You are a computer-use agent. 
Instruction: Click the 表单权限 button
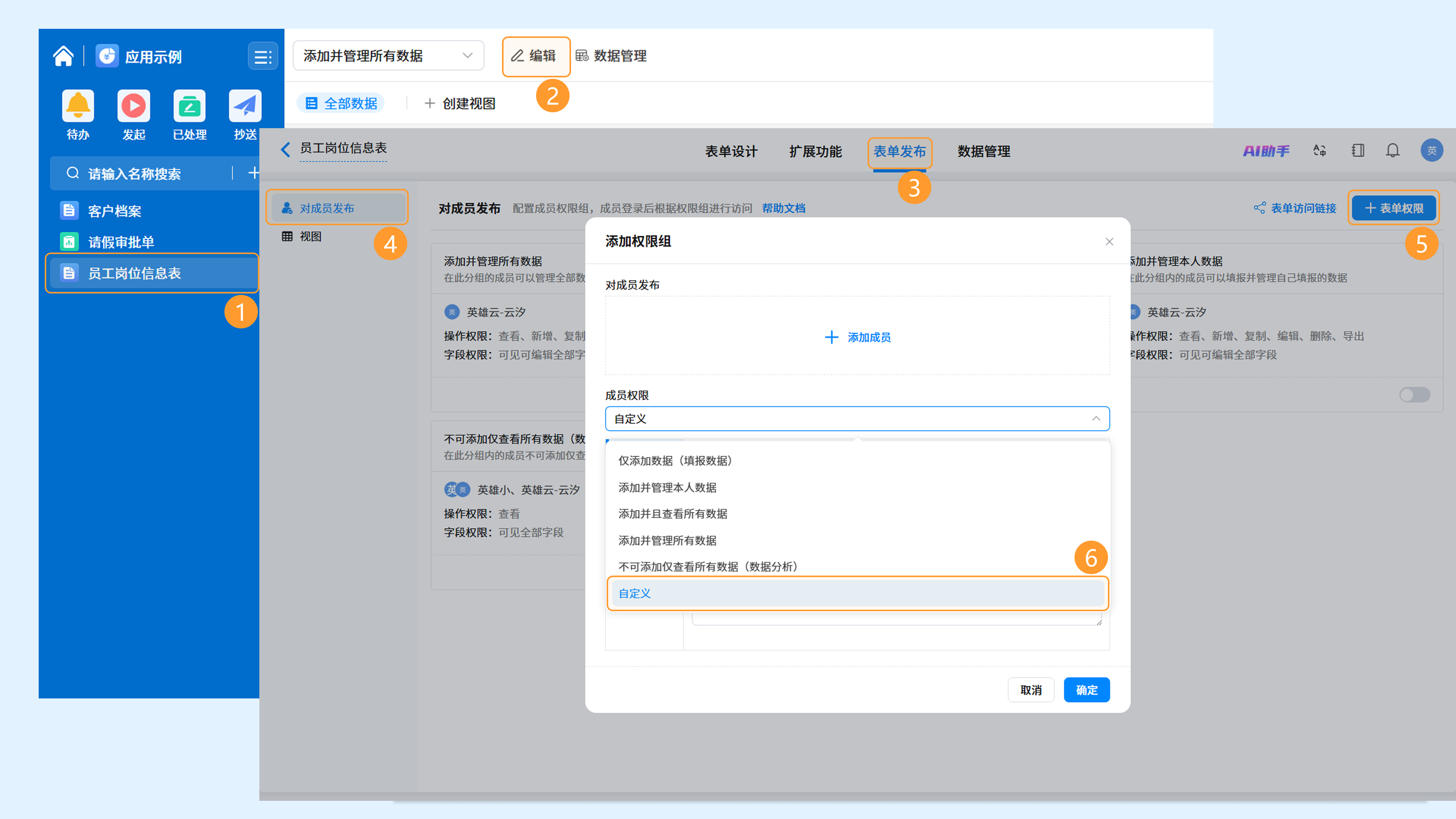pos(1393,208)
